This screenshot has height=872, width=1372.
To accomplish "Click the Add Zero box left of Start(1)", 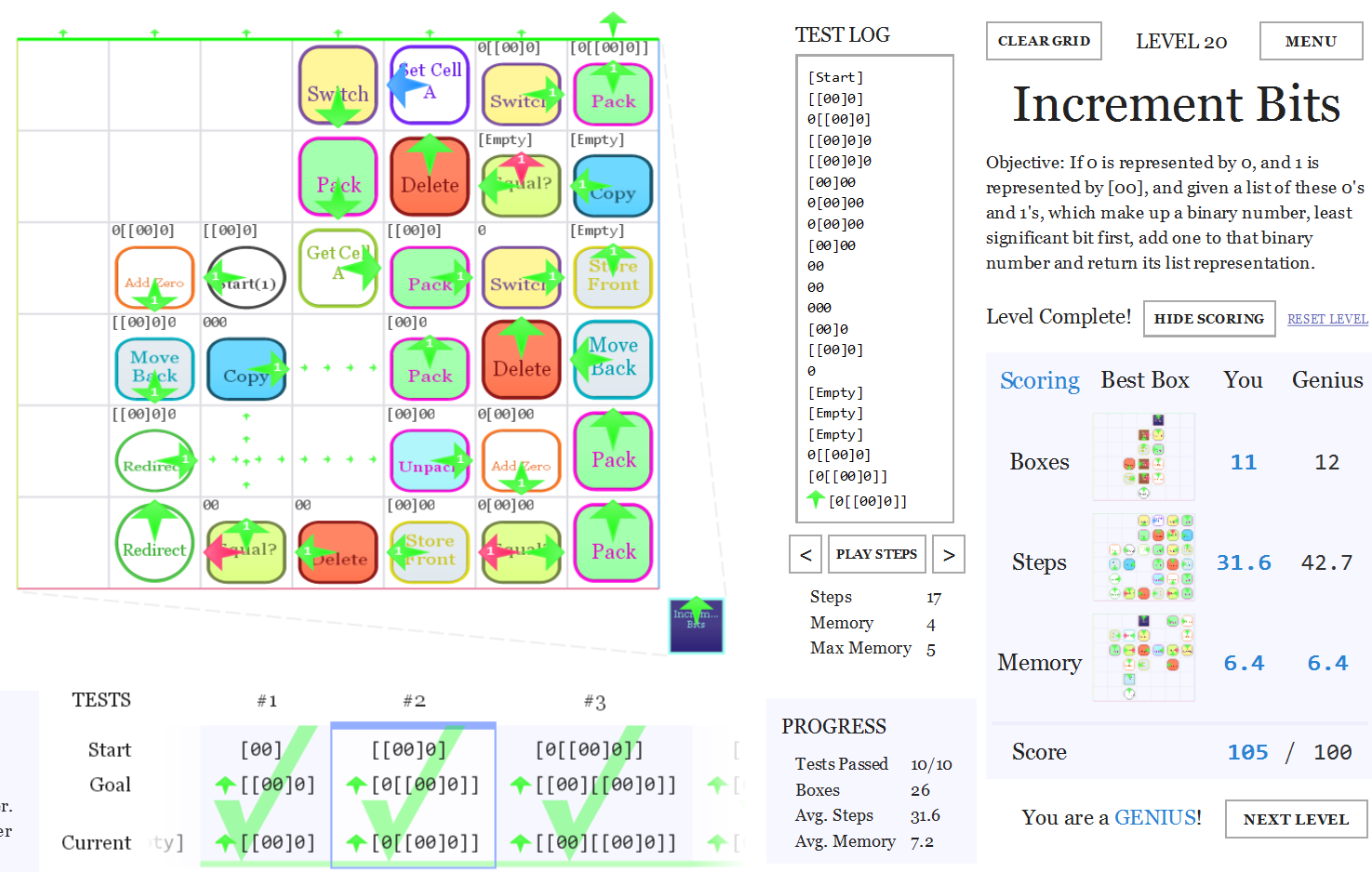I will 154,277.
